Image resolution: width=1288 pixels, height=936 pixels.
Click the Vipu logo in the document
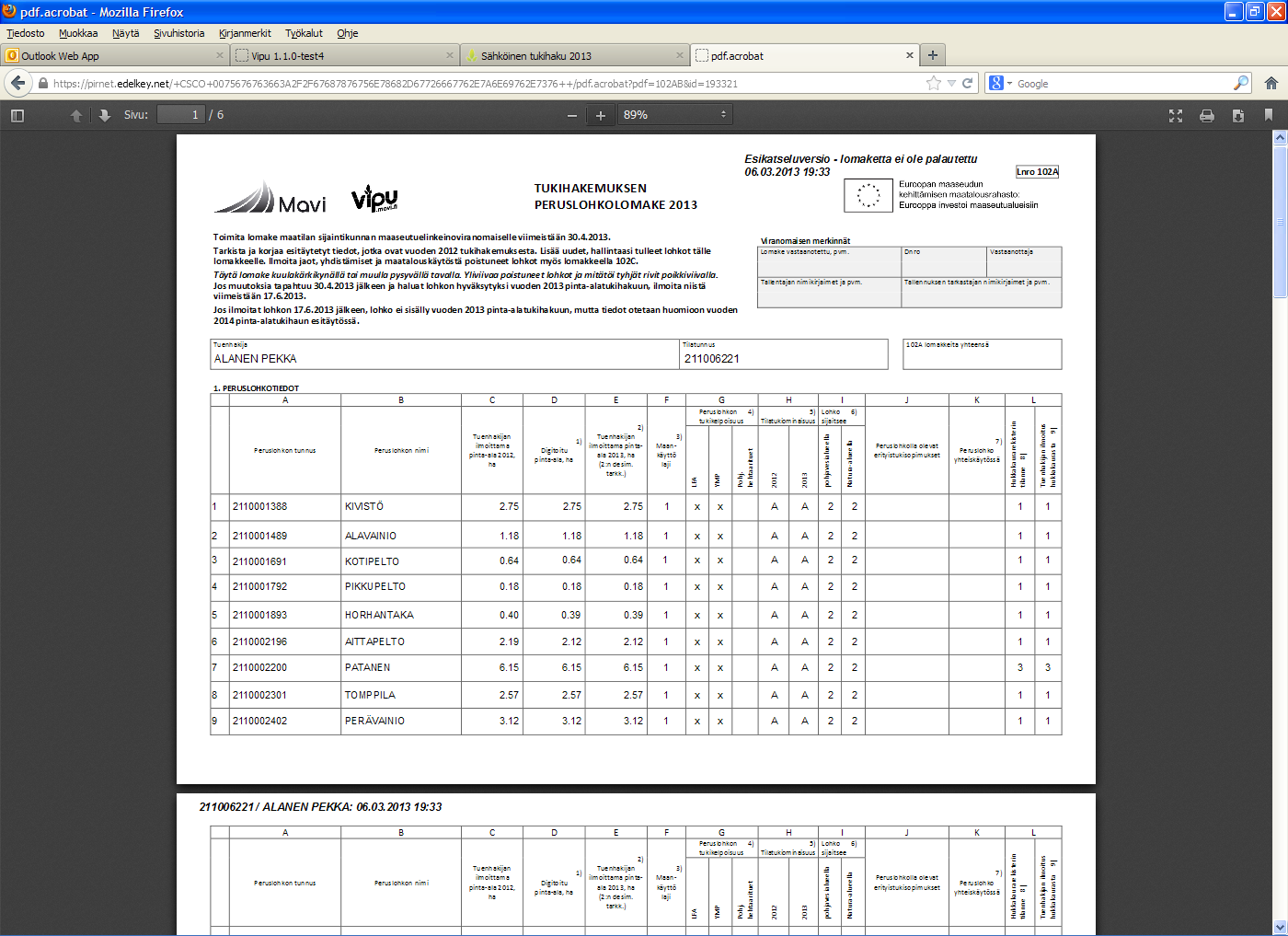(x=374, y=198)
